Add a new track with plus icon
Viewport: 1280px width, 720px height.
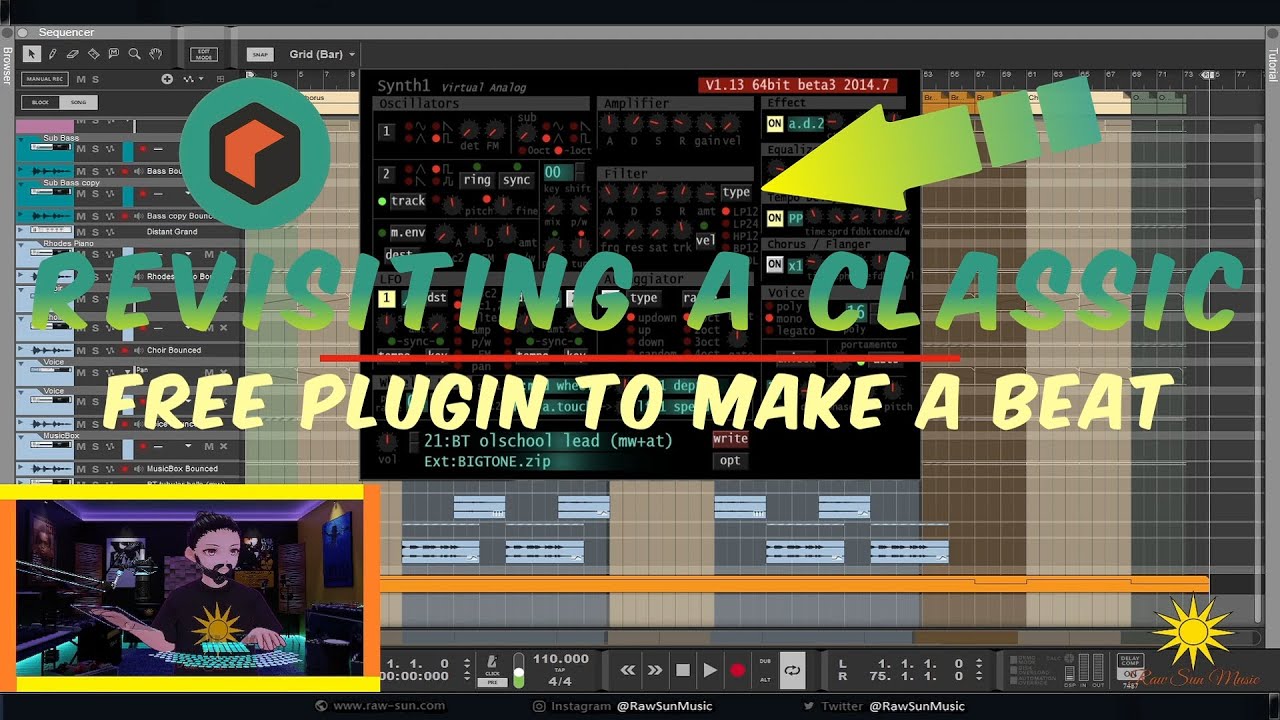pyautogui.click(x=167, y=79)
